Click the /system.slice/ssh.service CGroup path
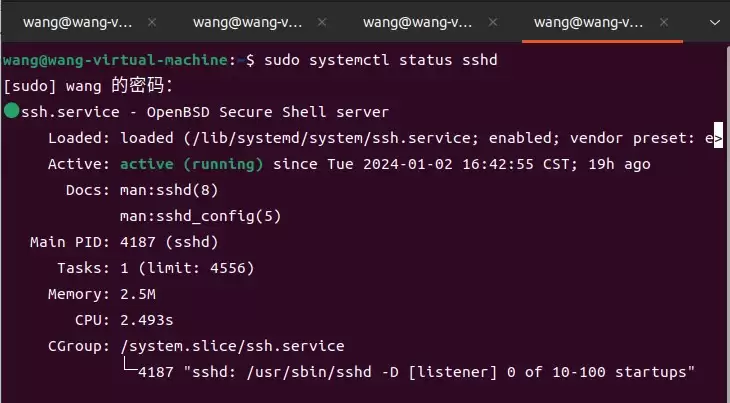Screen dimensions: 730x403 (x=232, y=346)
